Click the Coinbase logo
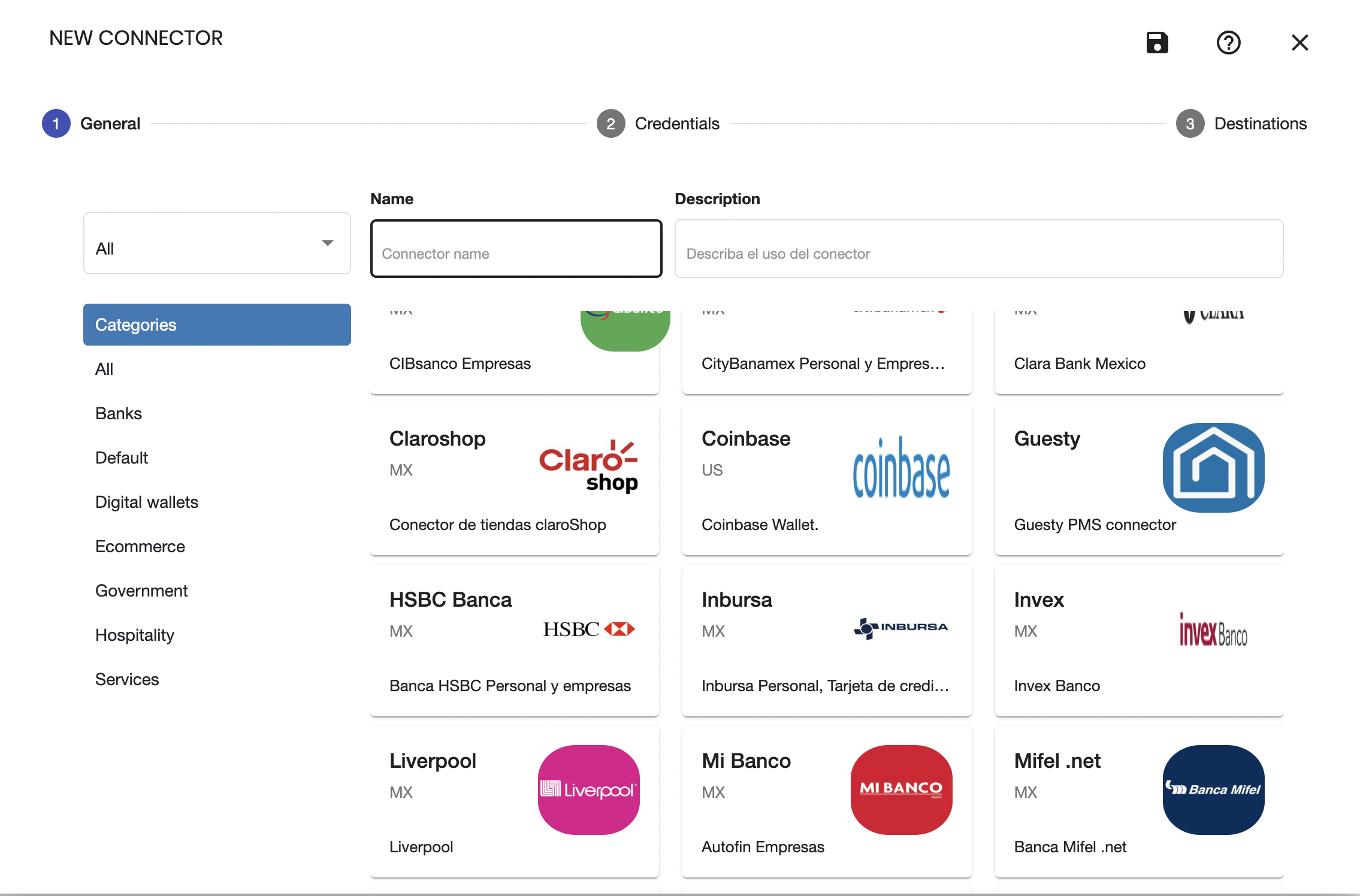This screenshot has width=1360, height=896. (901, 468)
